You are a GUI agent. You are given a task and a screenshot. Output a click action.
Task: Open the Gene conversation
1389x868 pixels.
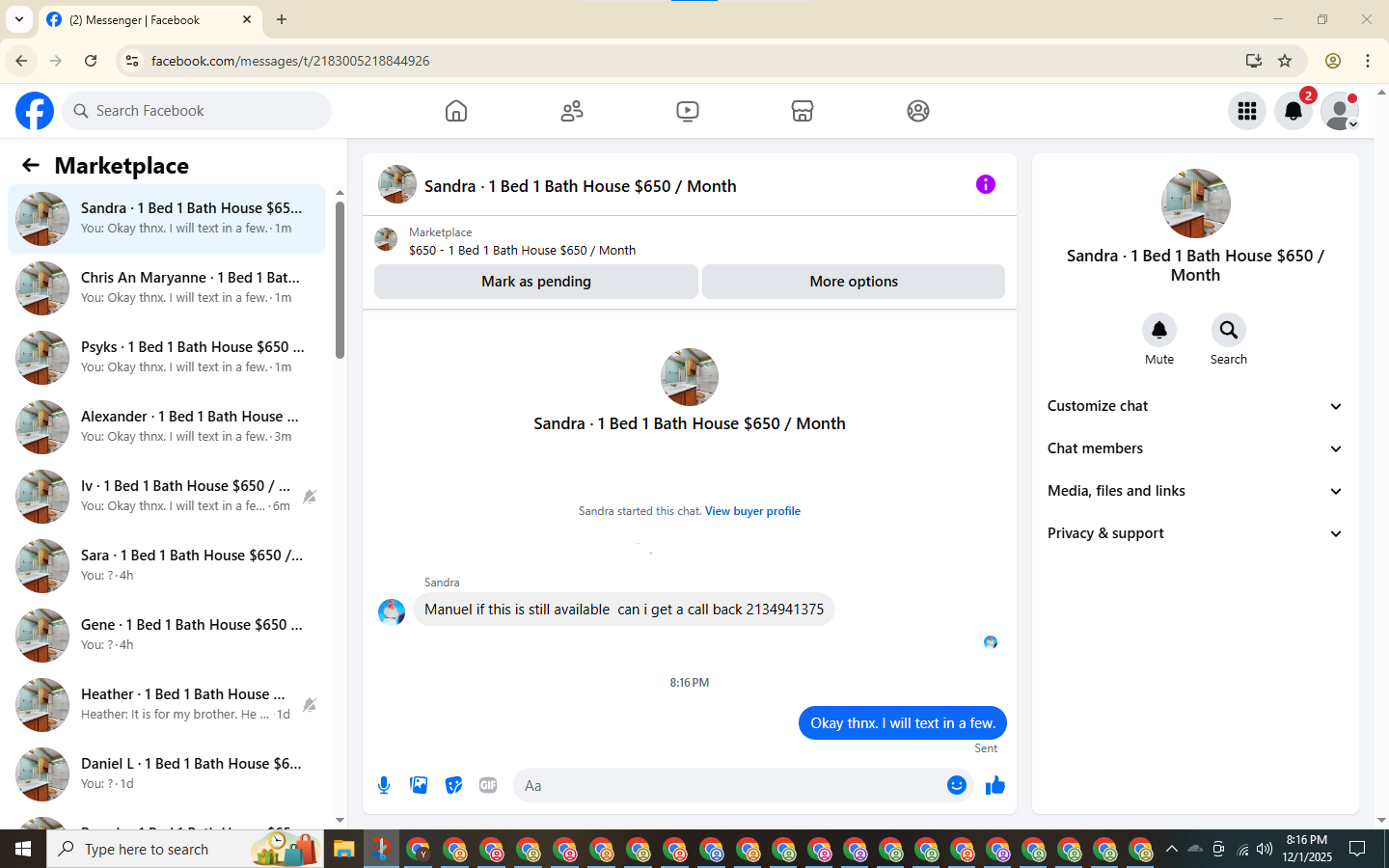[x=166, y=636]
